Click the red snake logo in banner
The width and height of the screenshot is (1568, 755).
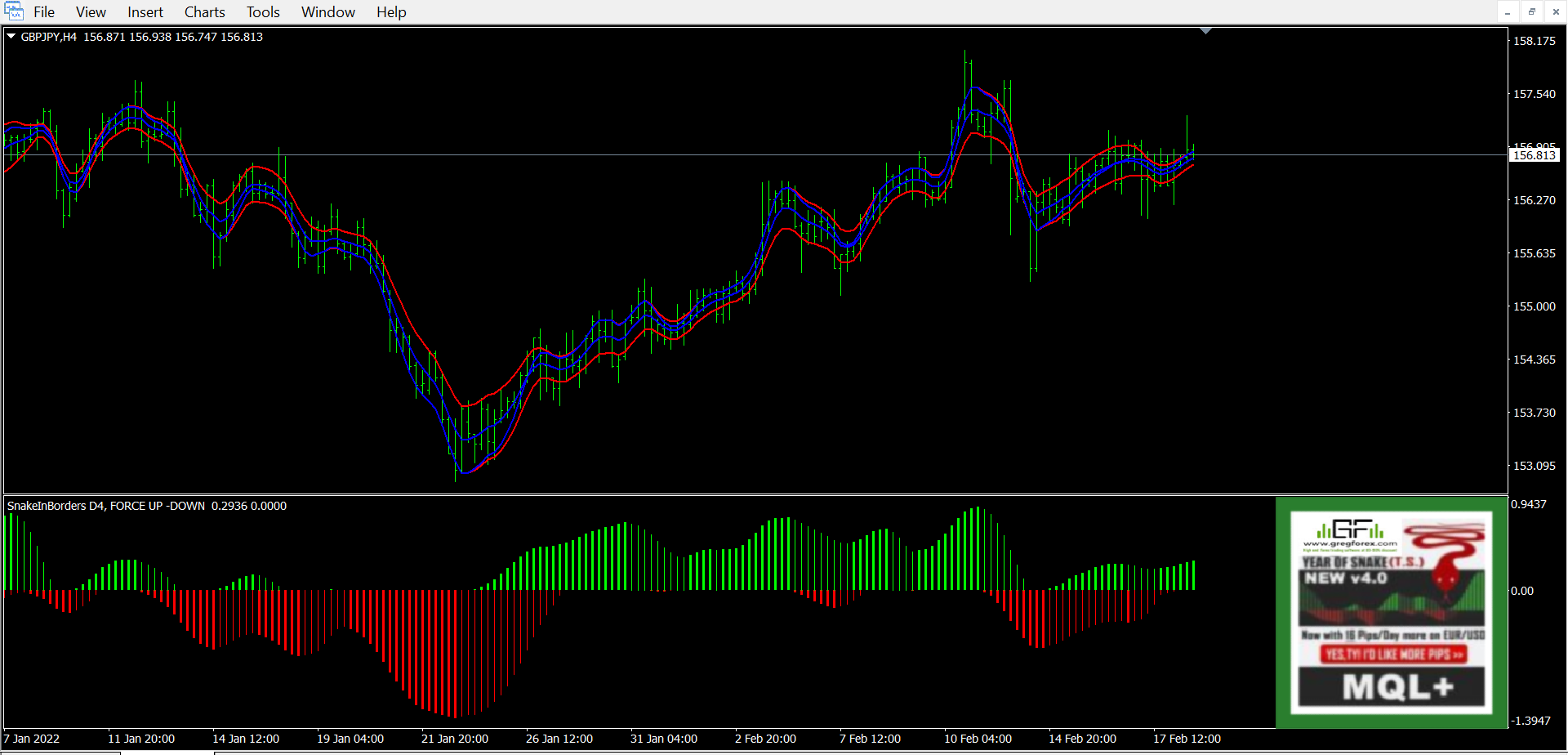pos(1447,556)
